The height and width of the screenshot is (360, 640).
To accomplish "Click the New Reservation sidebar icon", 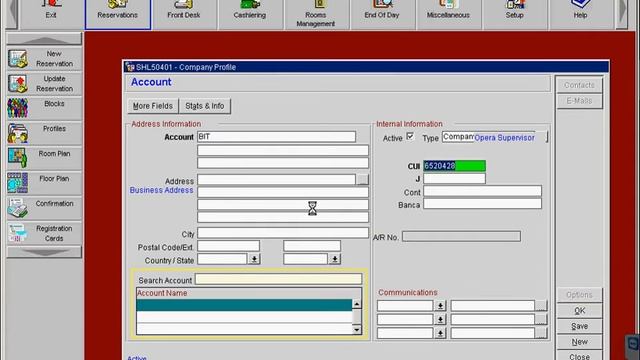I will click(x=18, y=59).
